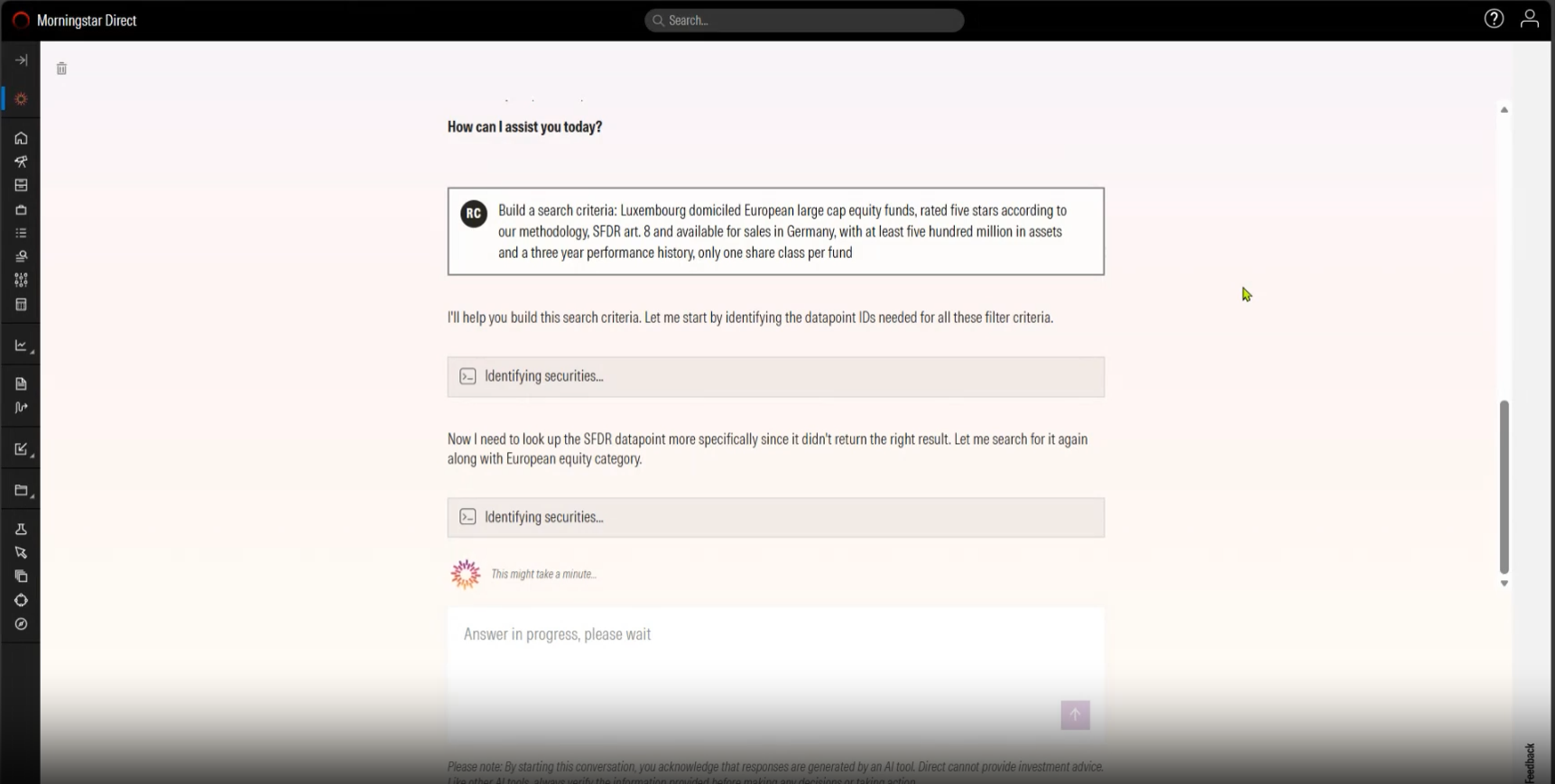Go to Home icon in sidebar
Image resolution: width=1555 pixels, height=784 pixels.
[x=21, y=138]
